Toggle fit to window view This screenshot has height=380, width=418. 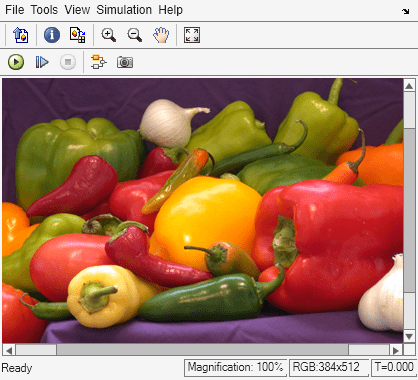click(x=192, y=35)
